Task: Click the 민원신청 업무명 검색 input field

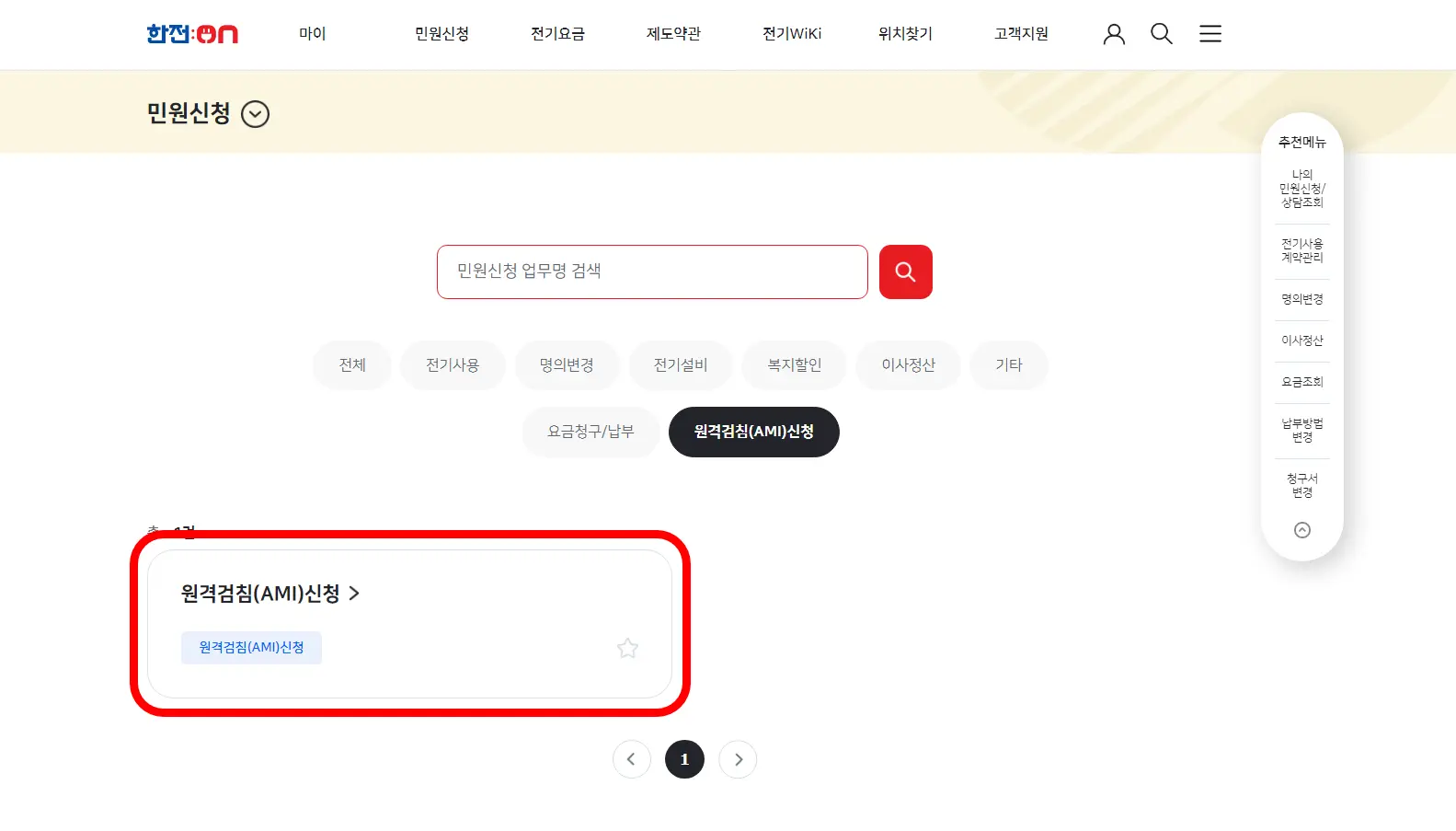Action: pyautogui.click(x=652, y=271)
